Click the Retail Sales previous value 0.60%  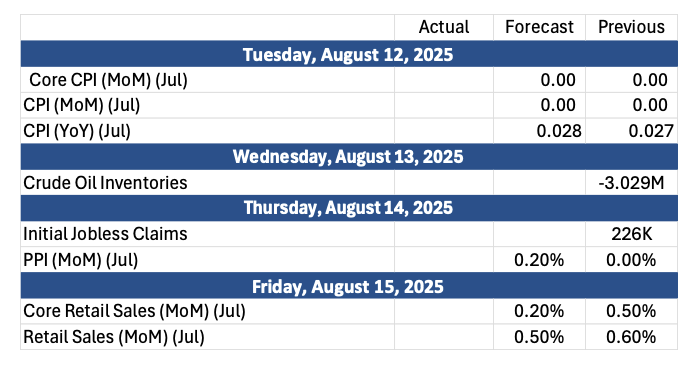631,337
